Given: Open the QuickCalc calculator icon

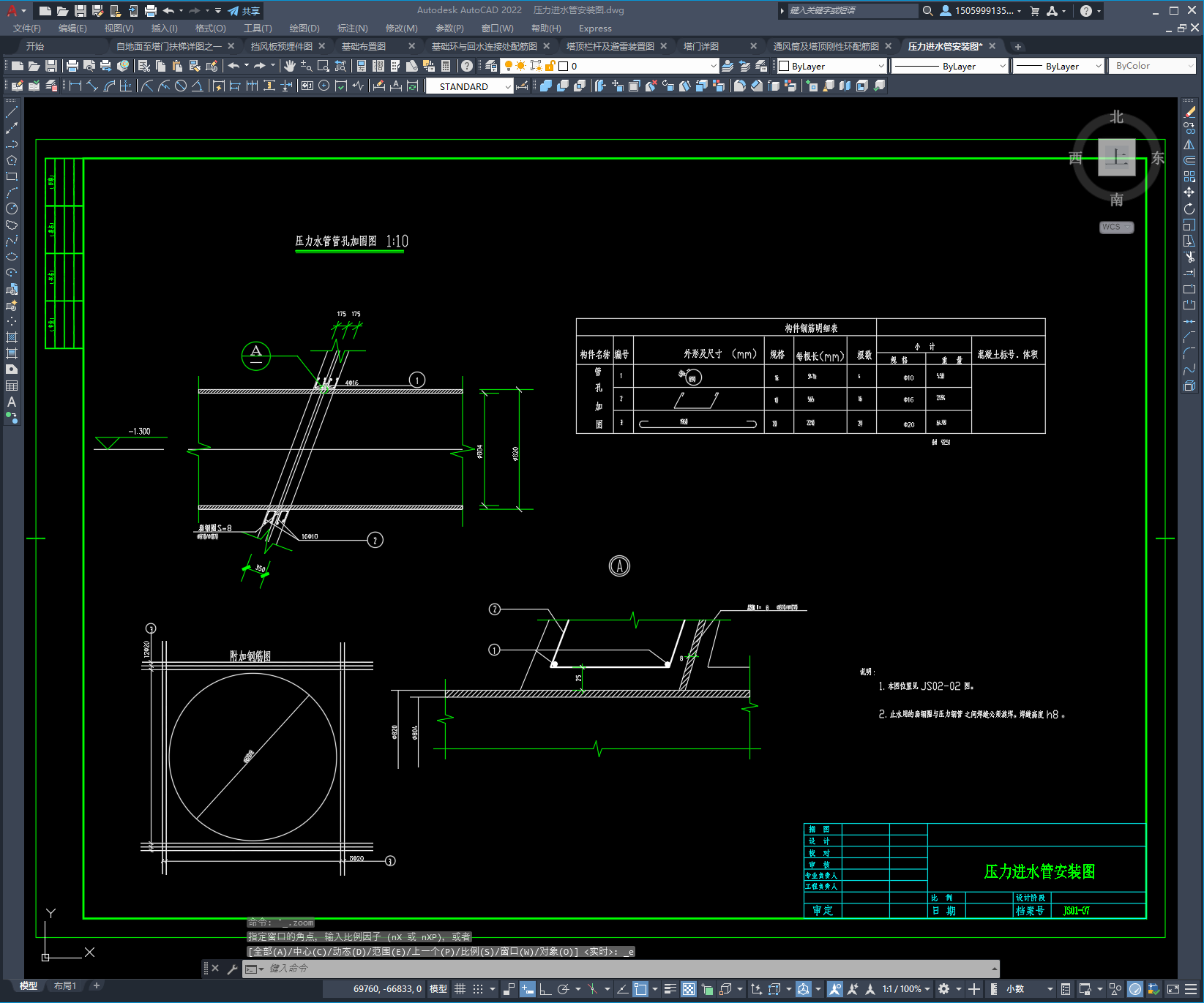Looking at the screenshot, I should [446, 66].
